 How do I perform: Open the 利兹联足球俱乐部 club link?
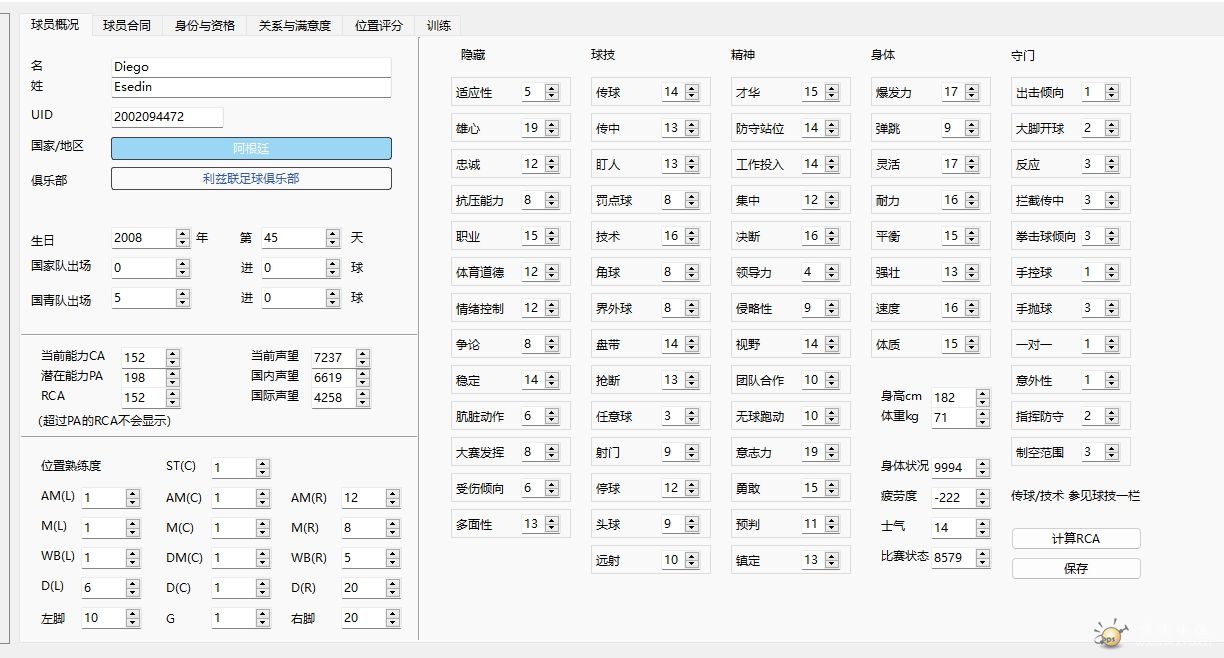point(251,179)
